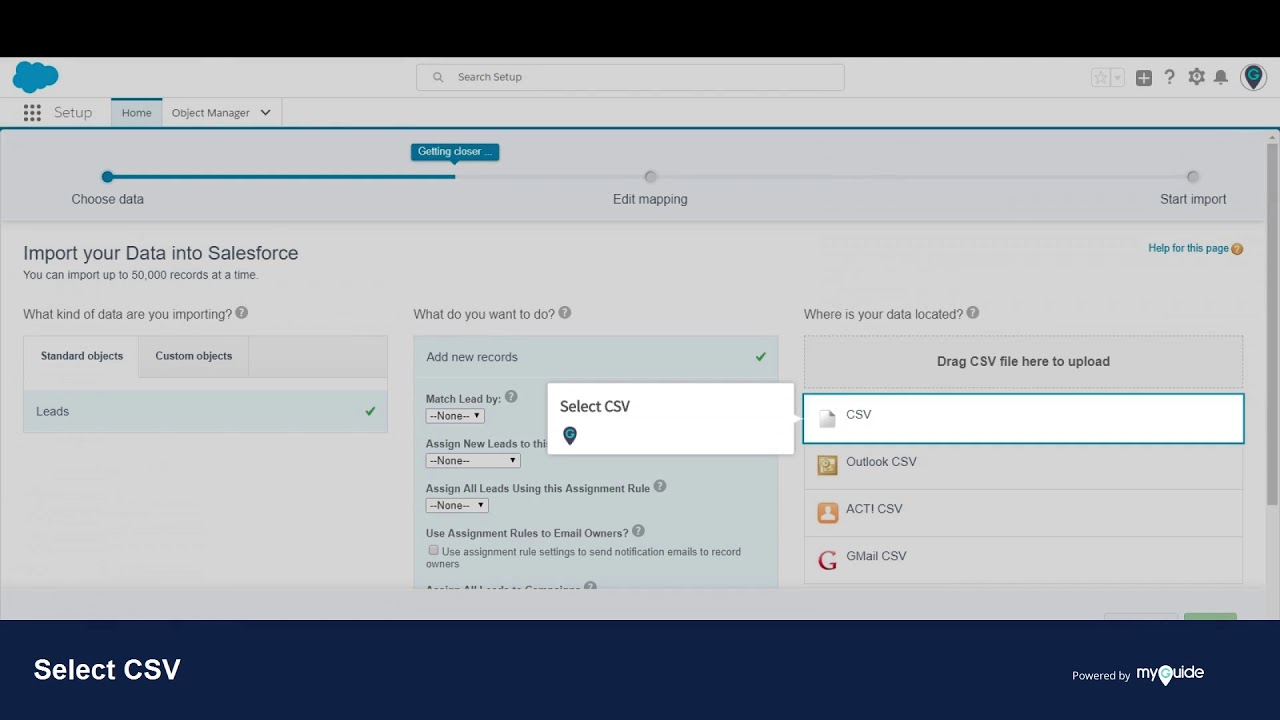Viewport: 1280px width, 720px height.
Task: Click the favorites star icon
Action: [1100, 78]
